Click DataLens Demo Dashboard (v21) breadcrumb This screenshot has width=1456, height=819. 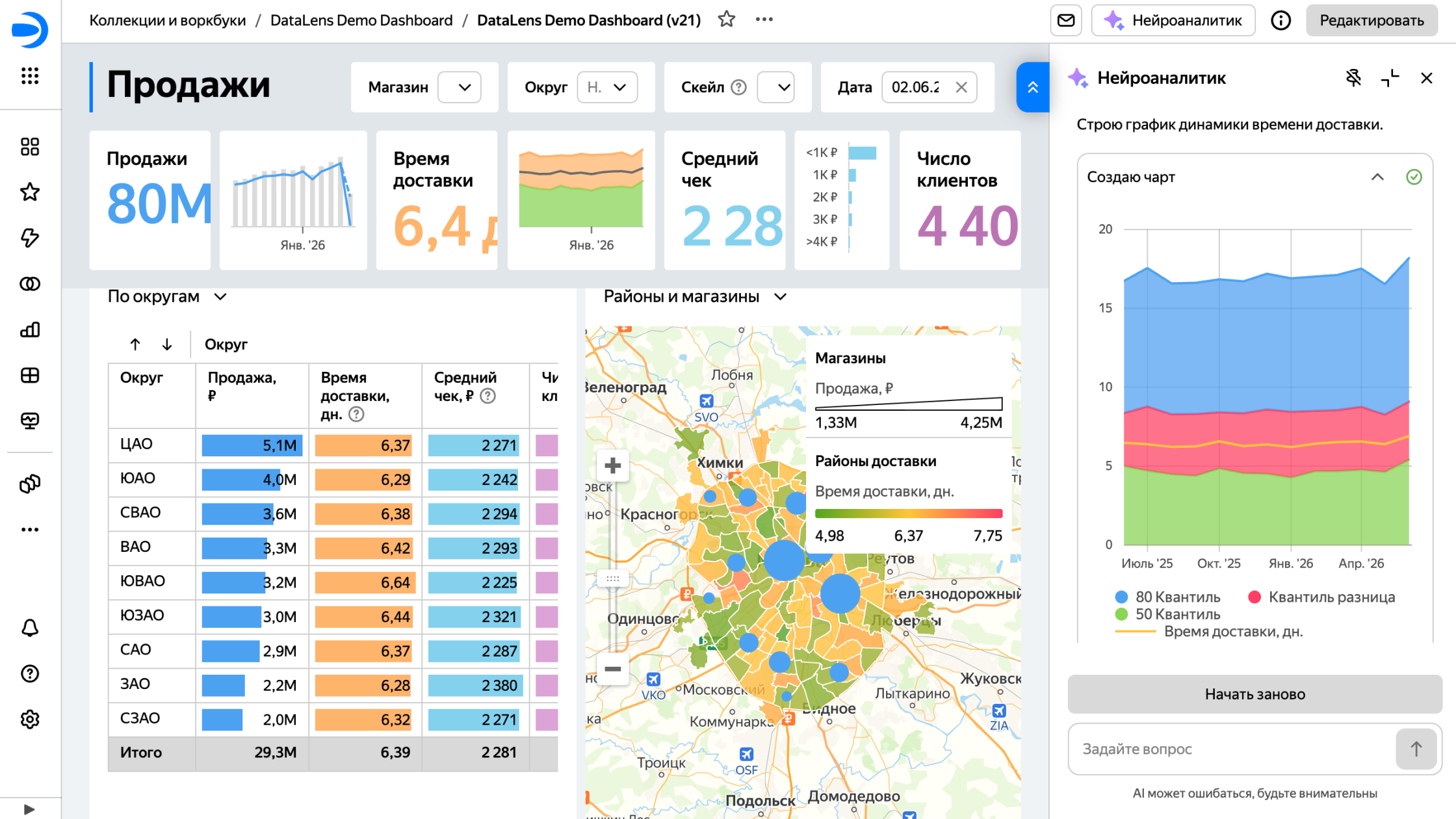coord(589,20)
